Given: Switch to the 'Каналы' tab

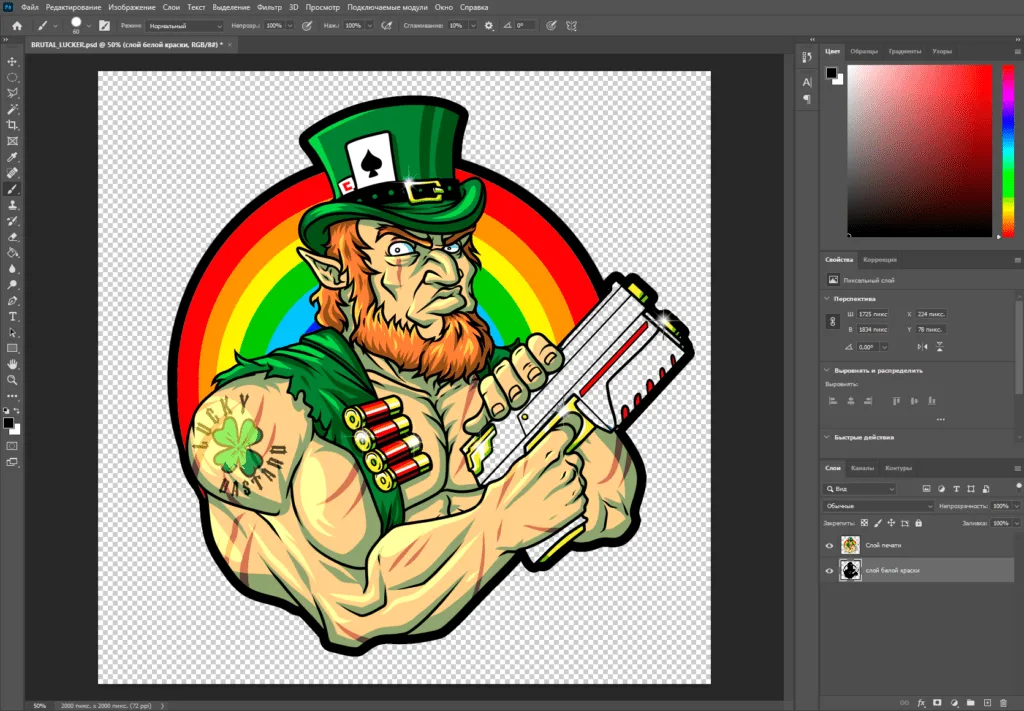Looking at the screenshot, I should (x=862, y=468).
